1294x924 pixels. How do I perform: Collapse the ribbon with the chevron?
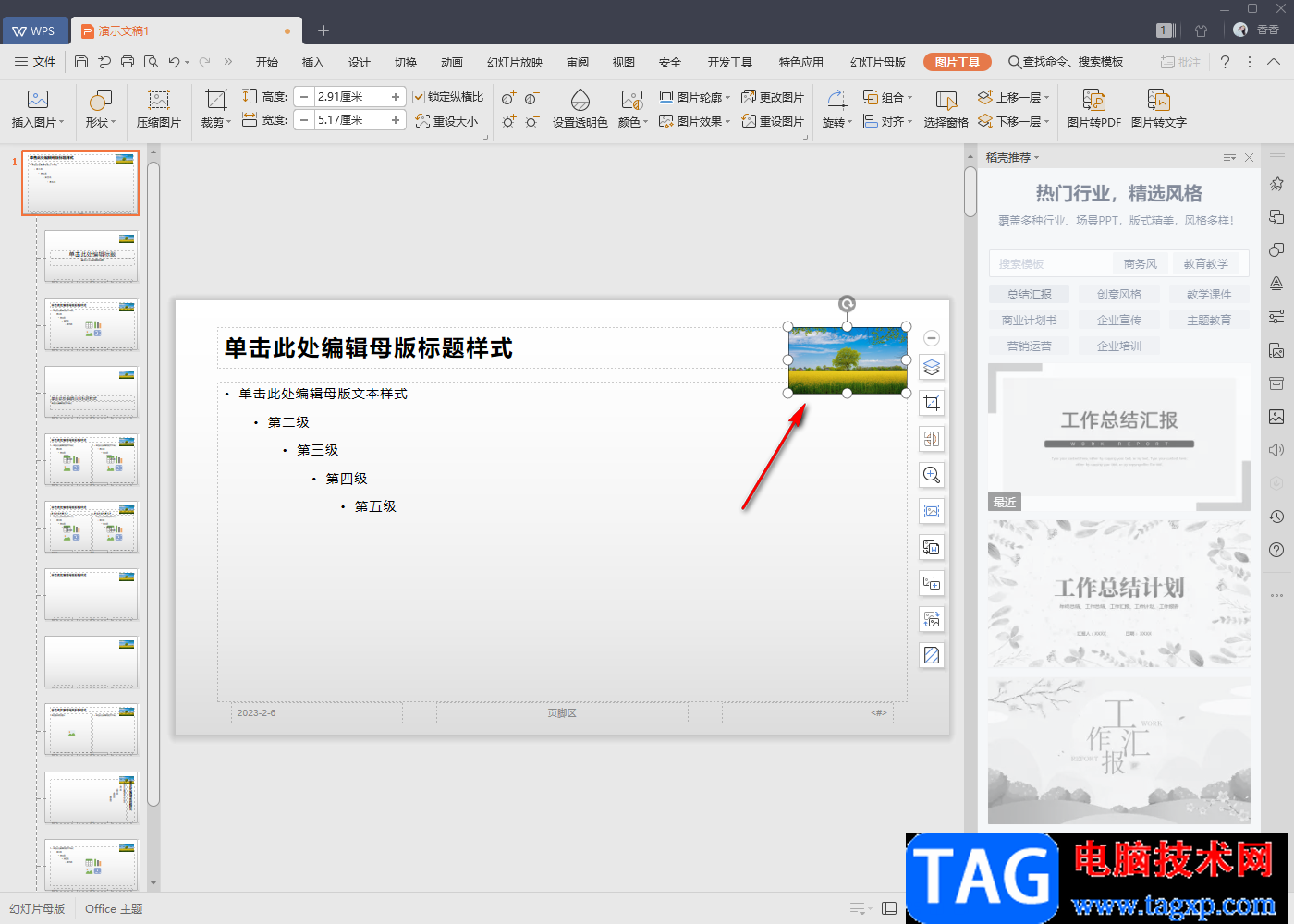1274,62
